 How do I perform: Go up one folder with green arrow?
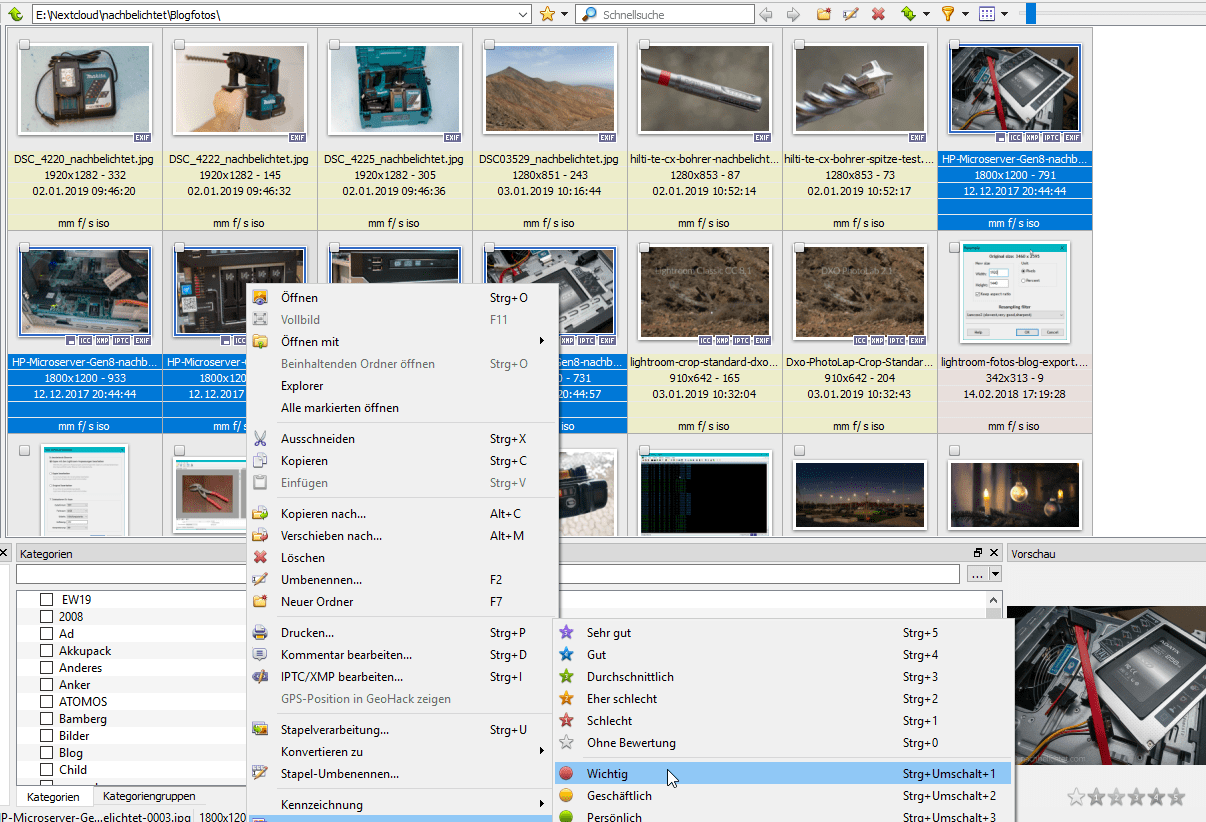[15, 14]
